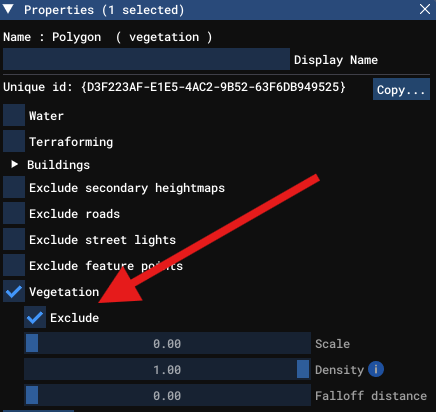
Task: Uncheck the Exclude vegetation checkbox
Action: (35, 317)
